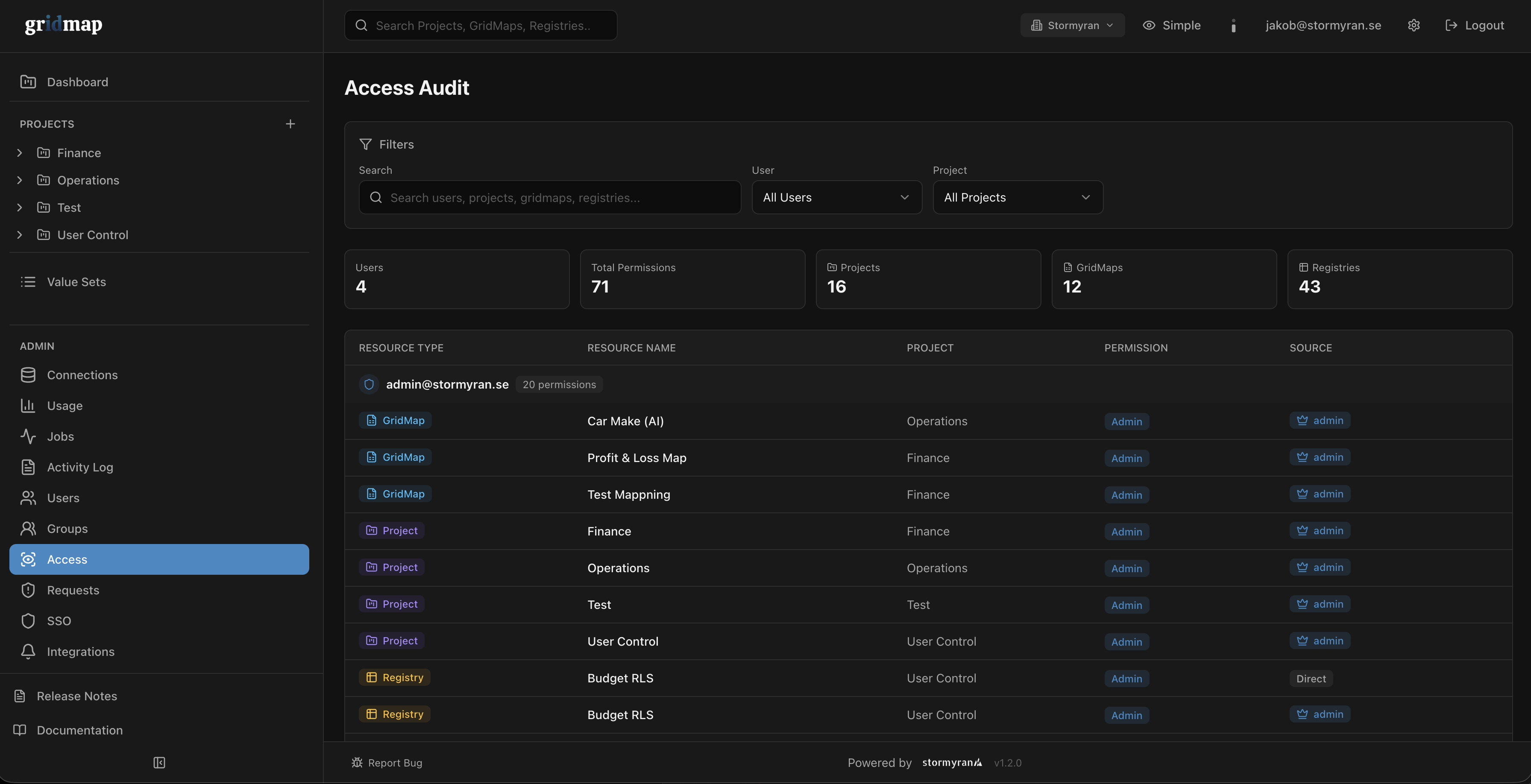Screen dimensions: 1531x784
Task: Click the Filters funnel icon
Action: tap(366, 144)
